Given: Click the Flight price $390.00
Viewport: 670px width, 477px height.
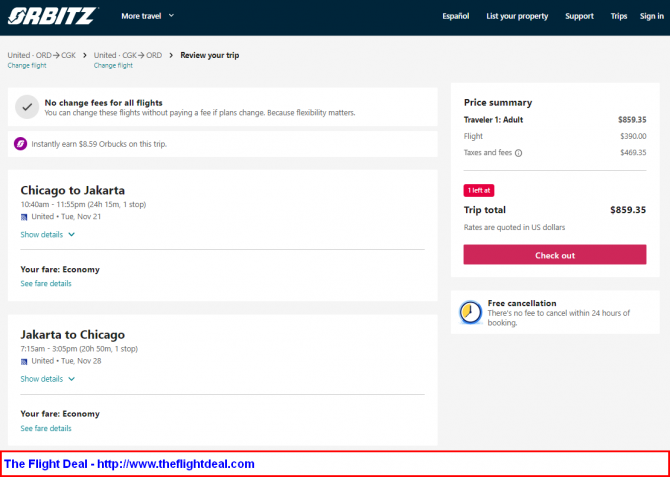Looking at the screenshot, I should pyautogui.click(x=633, y=136).
